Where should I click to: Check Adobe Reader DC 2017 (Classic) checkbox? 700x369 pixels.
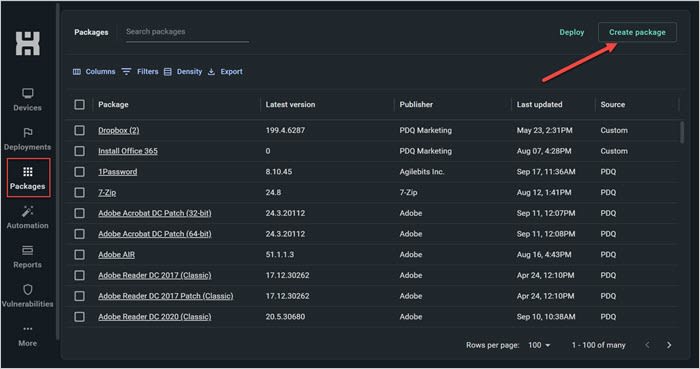pyautogui.click(x=79, y=275)
